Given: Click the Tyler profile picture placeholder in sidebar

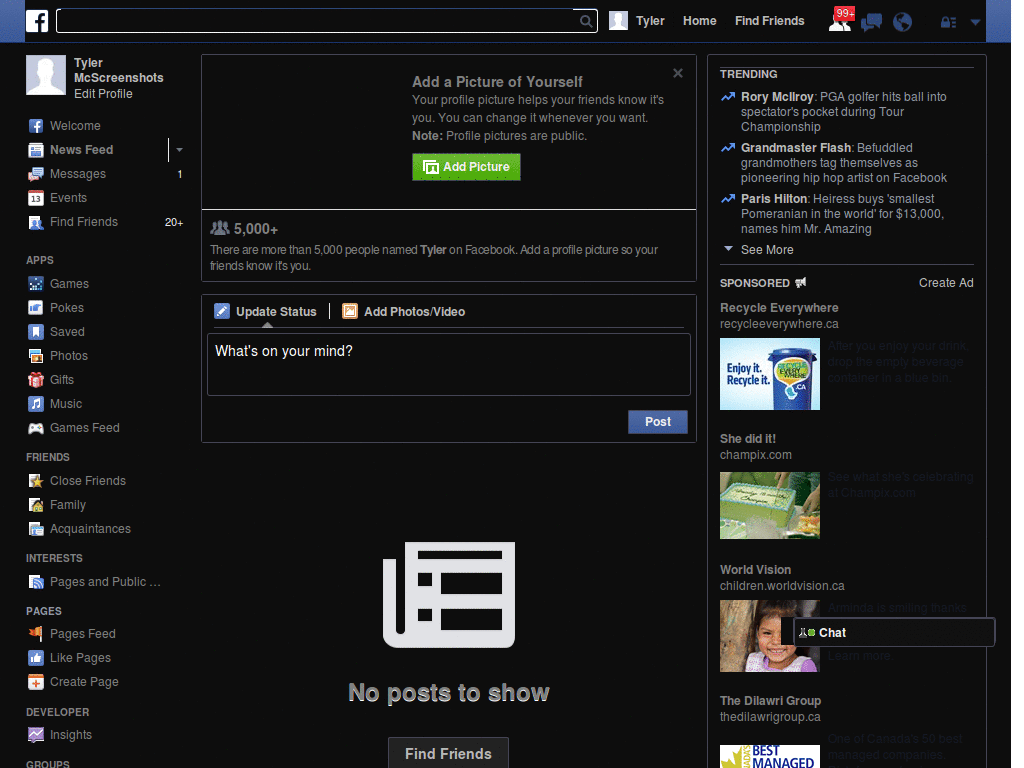Looking at the screenshot, I should coord(46,75).
